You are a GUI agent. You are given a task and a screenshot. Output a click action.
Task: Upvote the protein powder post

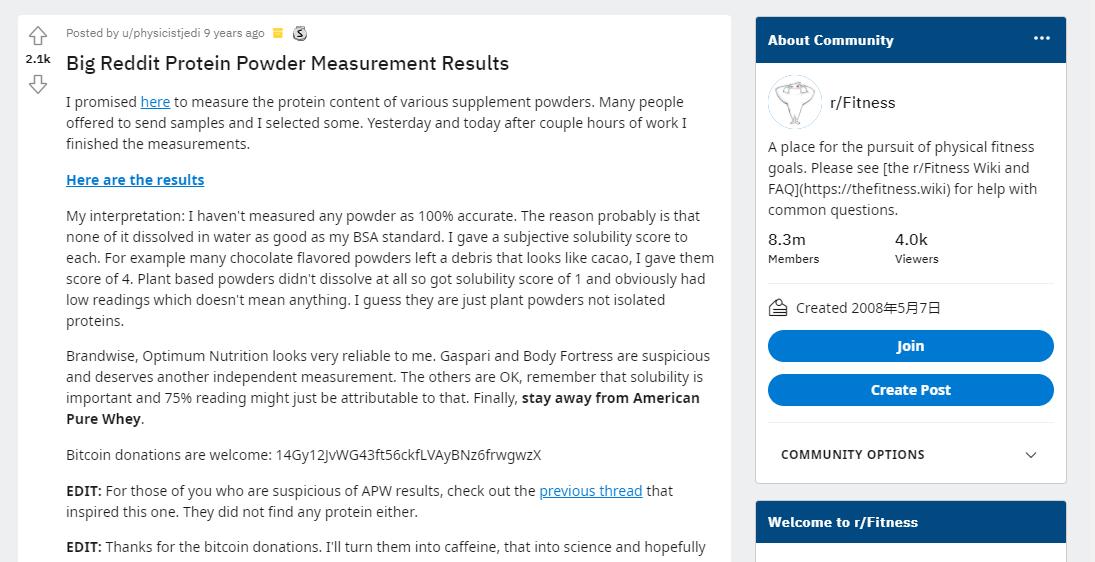tap(38, 36)
